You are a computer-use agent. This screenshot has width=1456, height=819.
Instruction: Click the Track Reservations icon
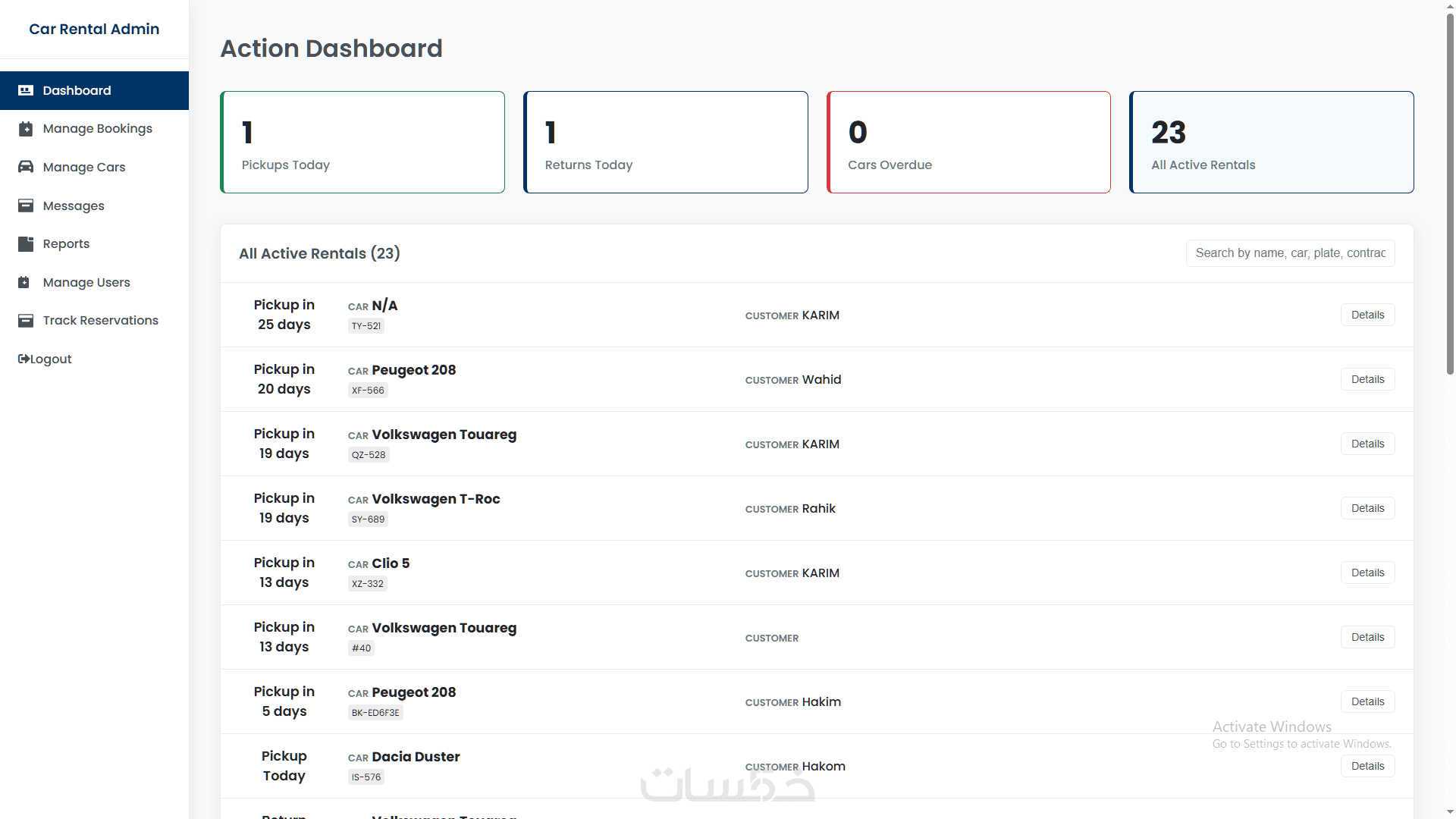26,320
